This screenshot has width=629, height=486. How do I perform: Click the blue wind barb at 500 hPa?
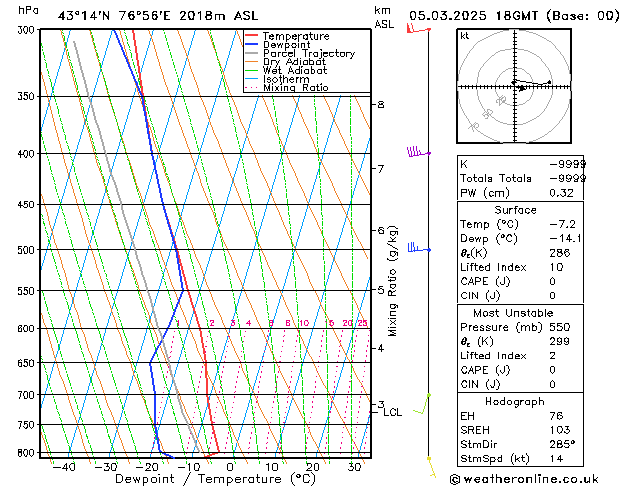click(416, 247)
